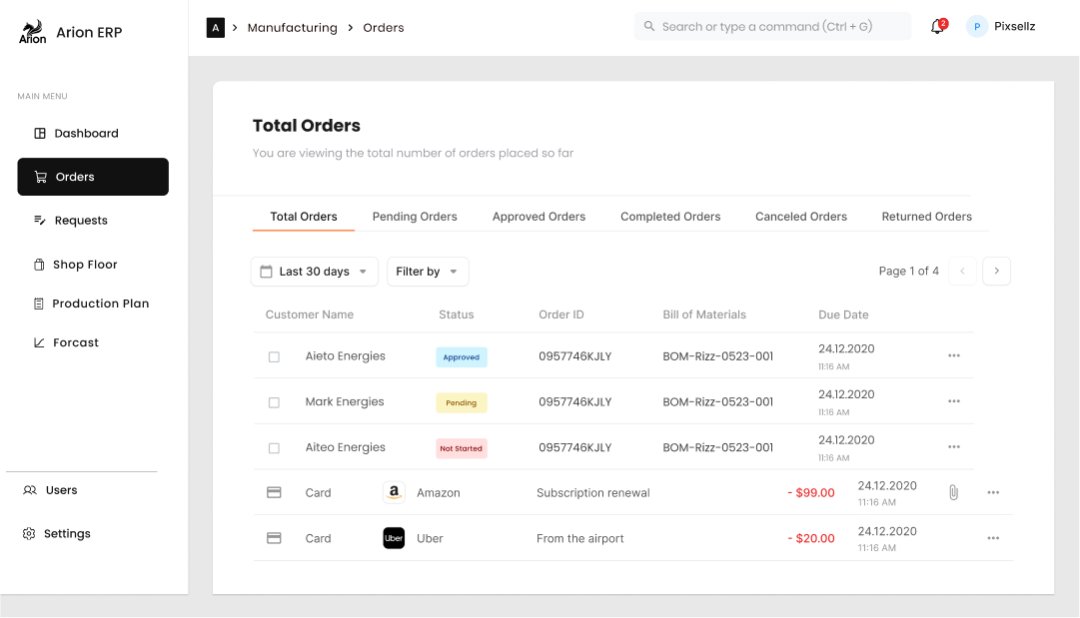Go to Requests in sidebar
This screenshot has height=618, width=1080.
[71, 220]
